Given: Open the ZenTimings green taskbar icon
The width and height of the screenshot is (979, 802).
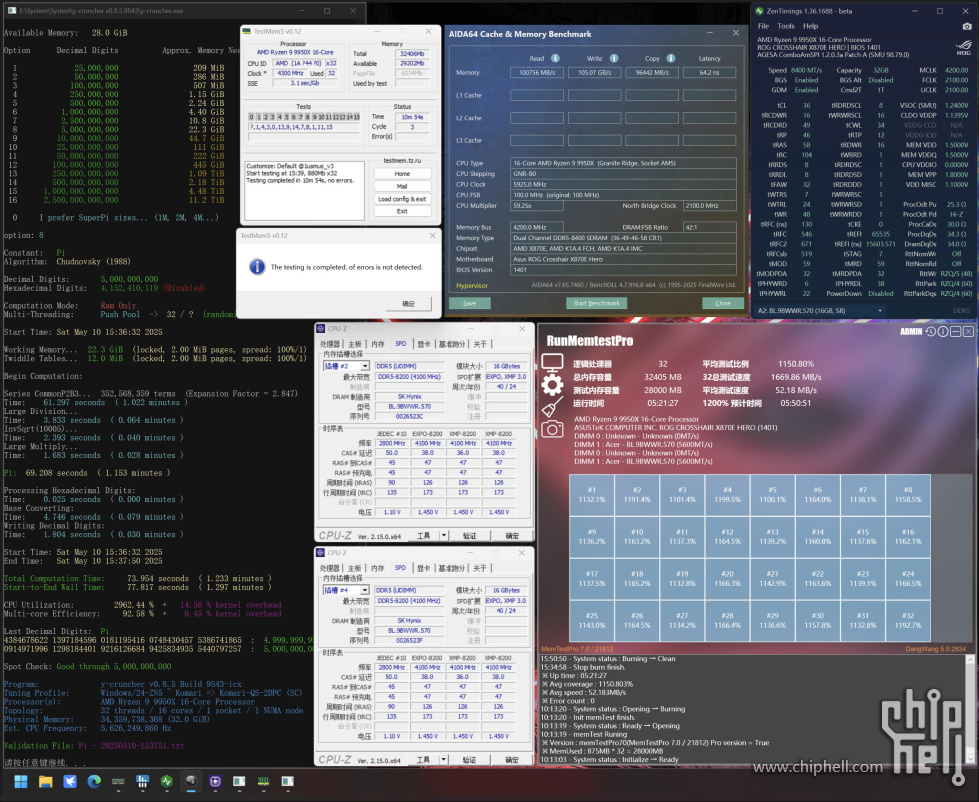Looking at the screenshot, I should [x=167, y=781].
